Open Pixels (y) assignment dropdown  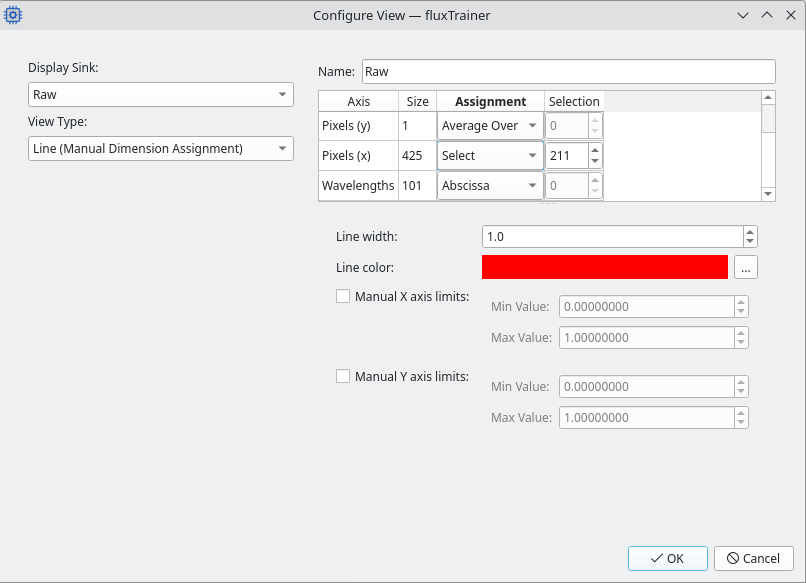click(490, 126)
